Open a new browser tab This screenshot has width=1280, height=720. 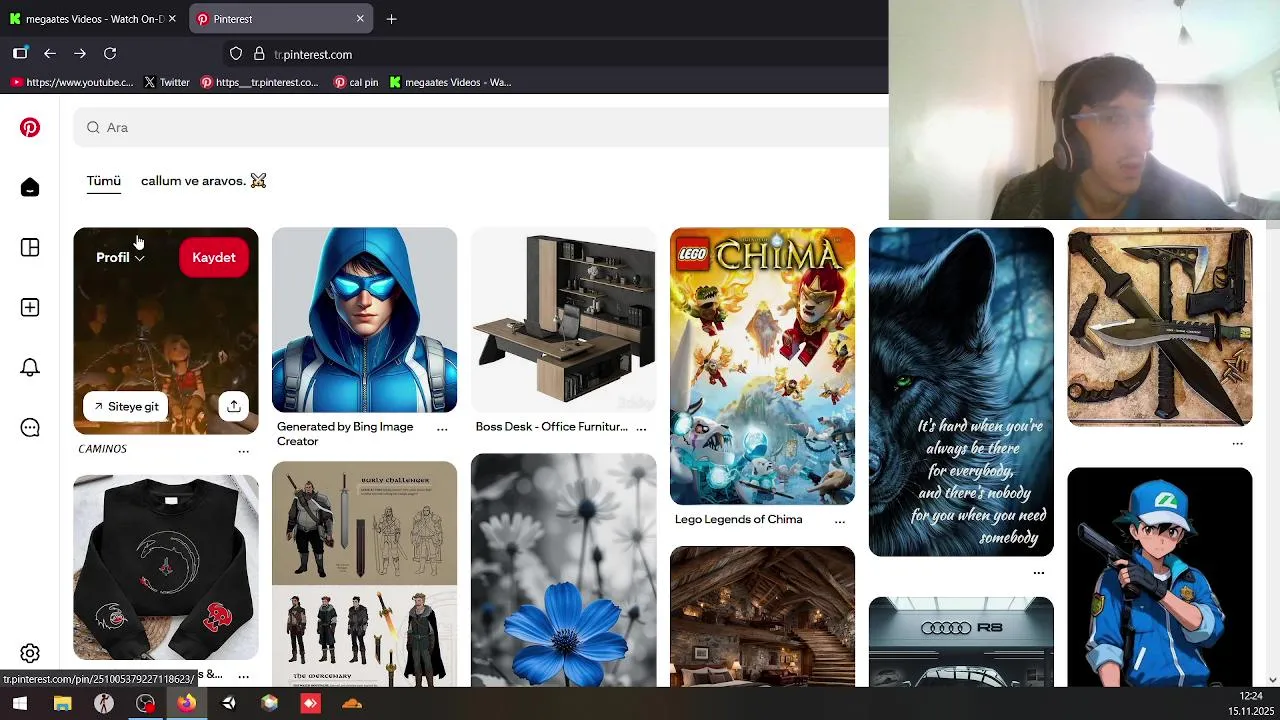coord(391,19)
